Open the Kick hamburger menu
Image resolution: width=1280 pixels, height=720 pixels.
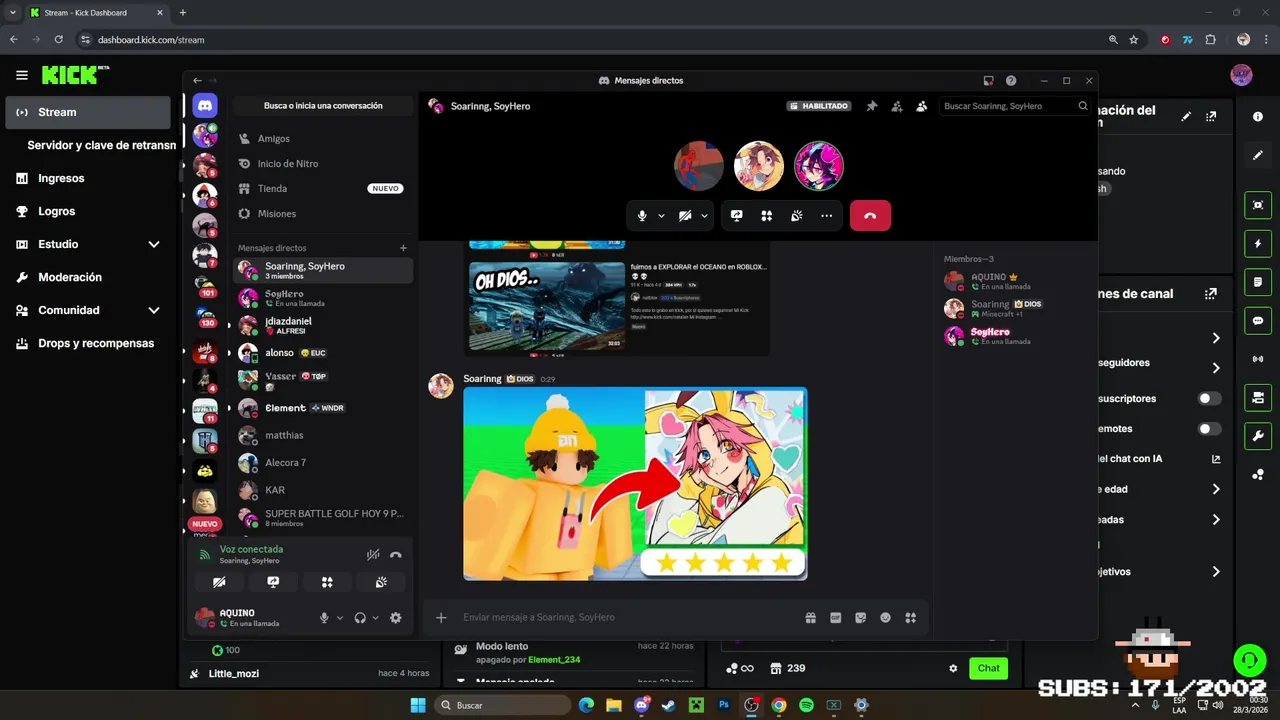pyautogui.click(x=22, y=75)
